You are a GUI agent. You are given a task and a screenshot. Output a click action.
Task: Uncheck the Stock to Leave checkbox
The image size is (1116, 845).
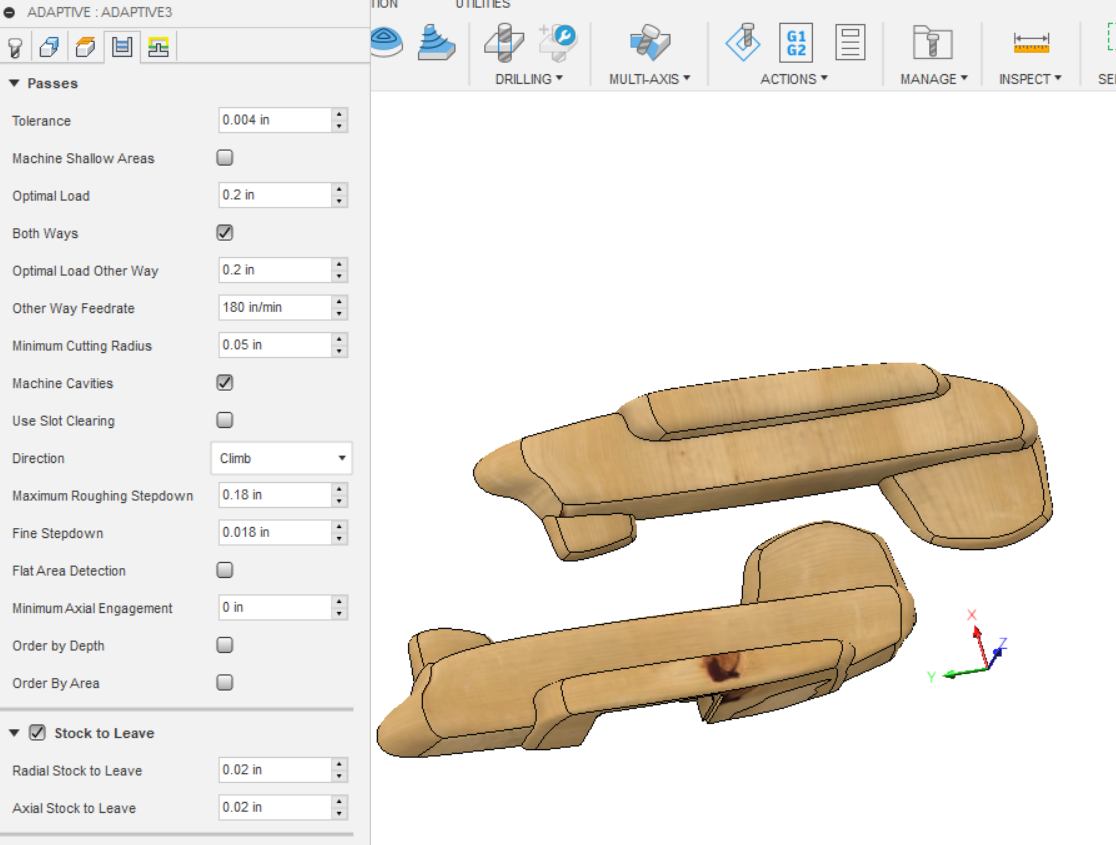coord(37,733)
